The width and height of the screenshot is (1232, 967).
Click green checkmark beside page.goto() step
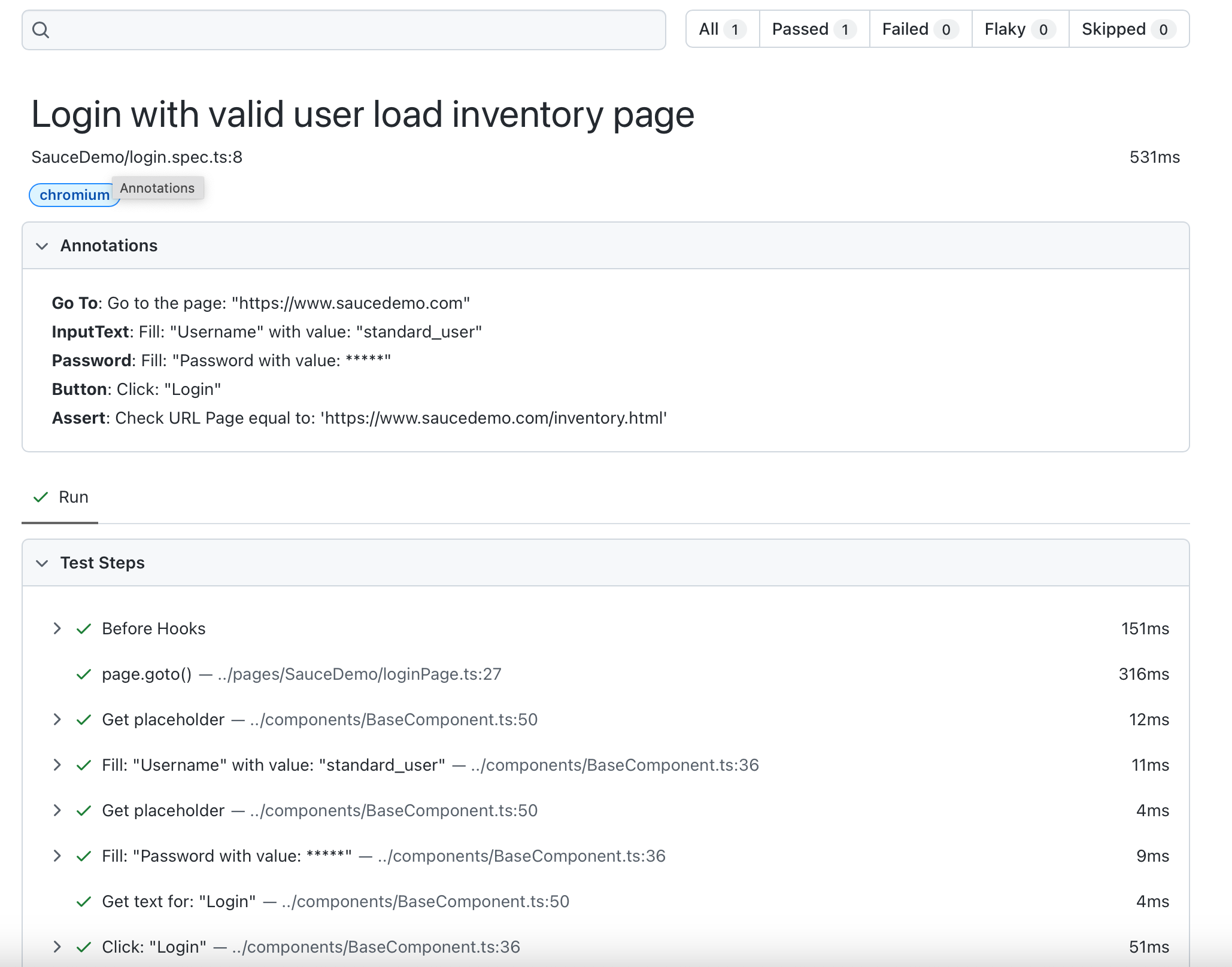pos(84,674)
